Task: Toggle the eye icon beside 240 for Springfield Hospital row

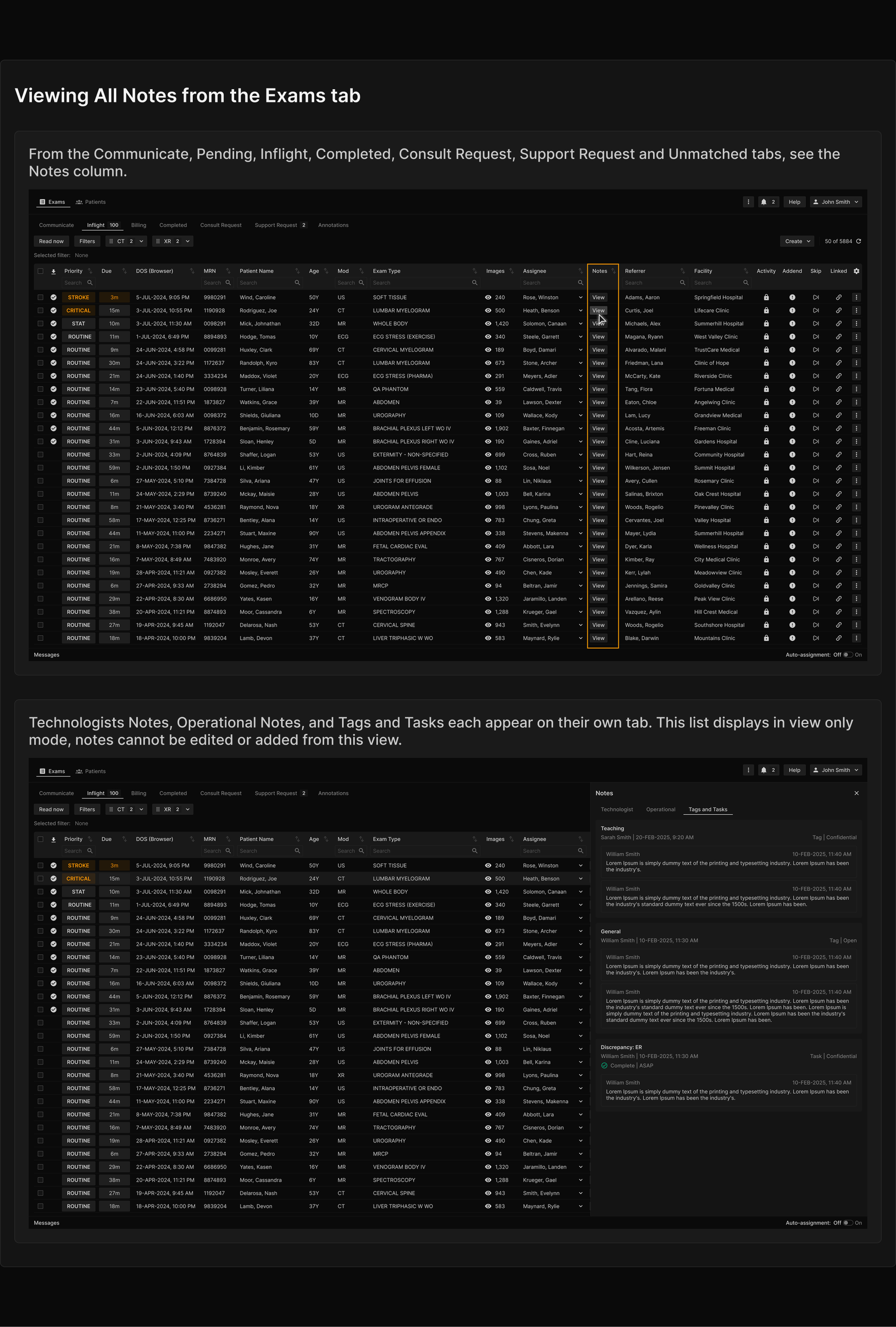Action: [x=488, y=297]
